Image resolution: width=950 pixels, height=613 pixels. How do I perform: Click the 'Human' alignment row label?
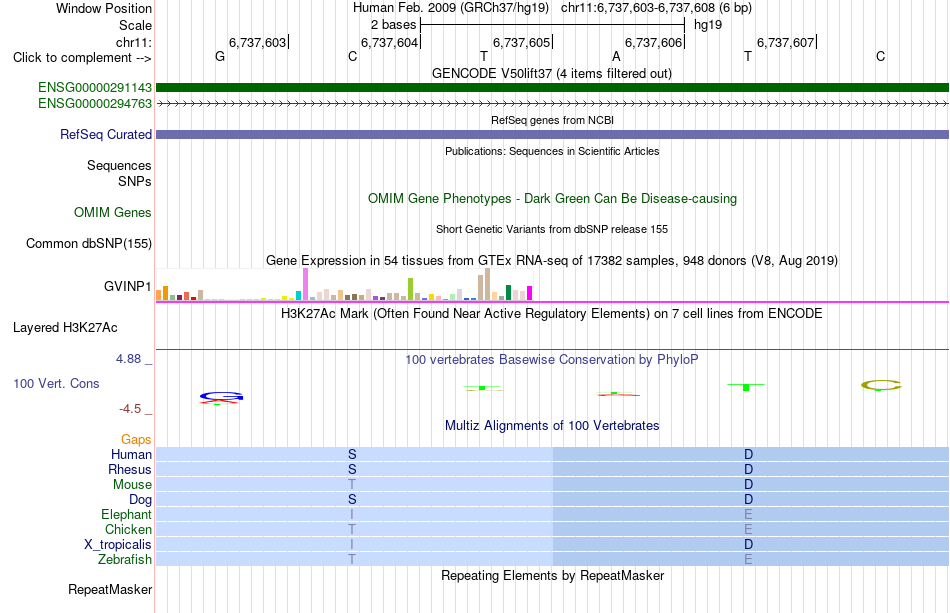tap(131, 454)
